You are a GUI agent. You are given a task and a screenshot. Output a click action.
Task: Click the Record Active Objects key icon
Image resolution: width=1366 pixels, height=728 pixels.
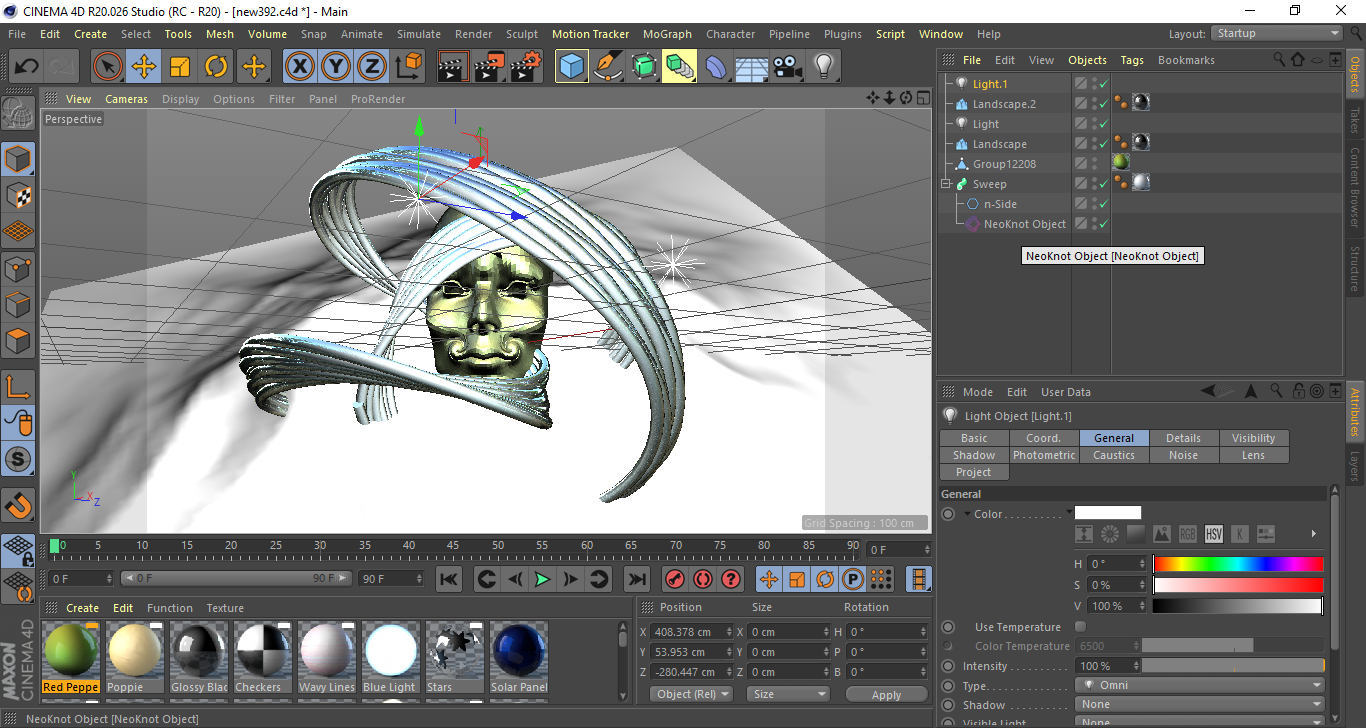coord(675,579)
